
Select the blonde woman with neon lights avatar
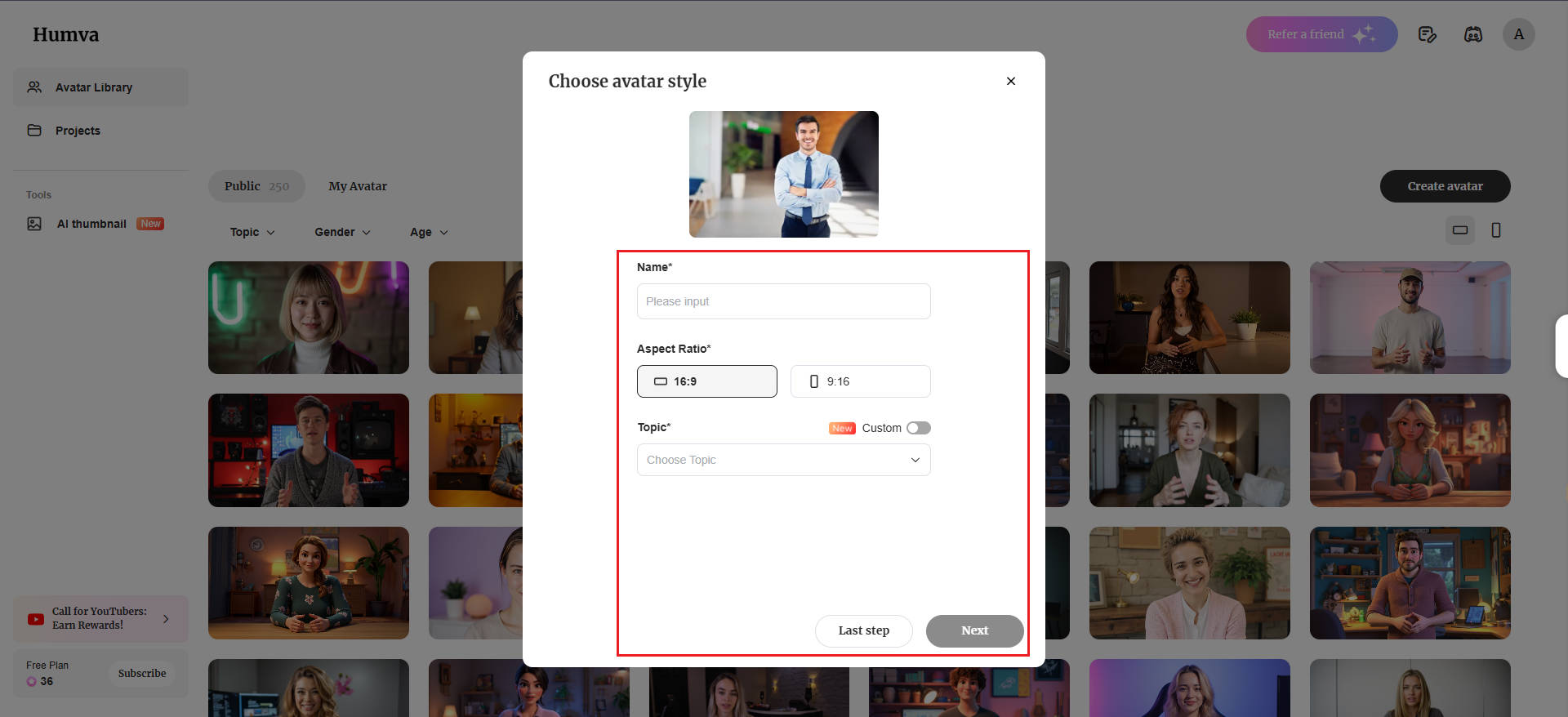pos(309,318)
